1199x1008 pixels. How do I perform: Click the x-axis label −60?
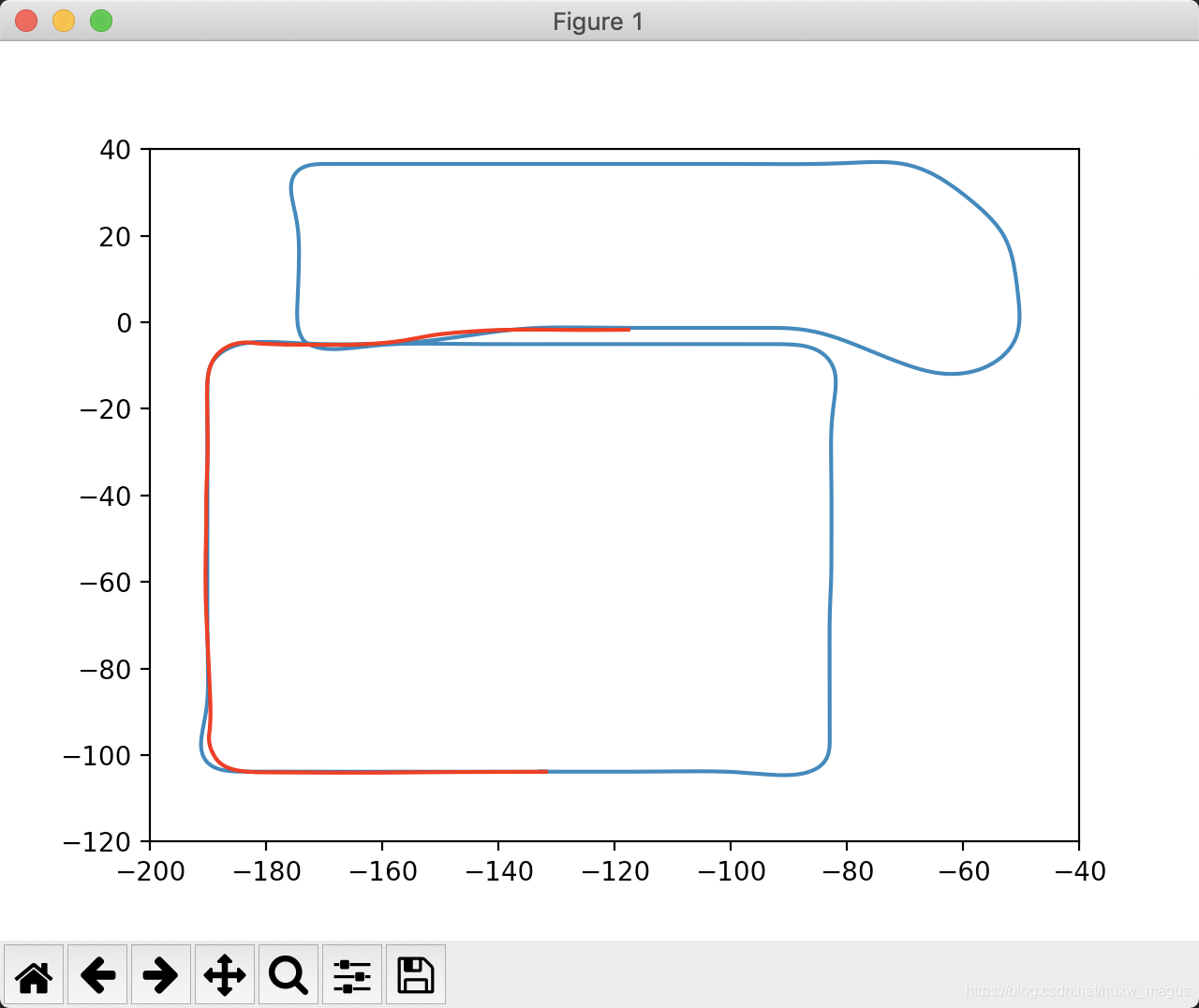[x=963, y=871]
